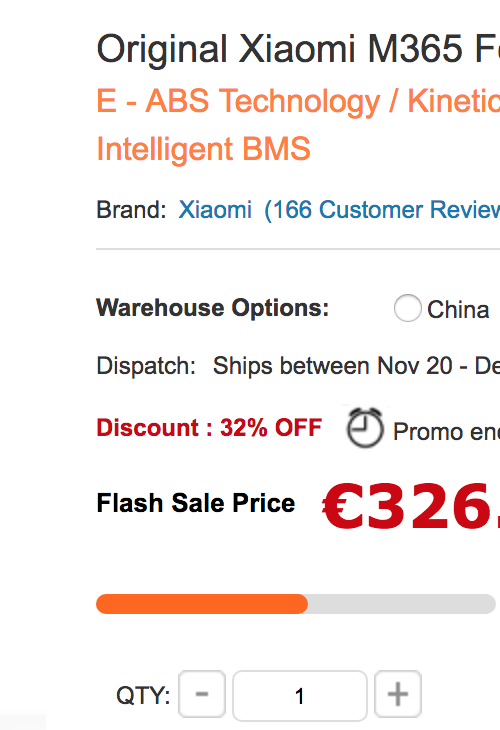The image size is (500, 730).
Task: Click the China warehouse option label
Action: click(458, 310)
